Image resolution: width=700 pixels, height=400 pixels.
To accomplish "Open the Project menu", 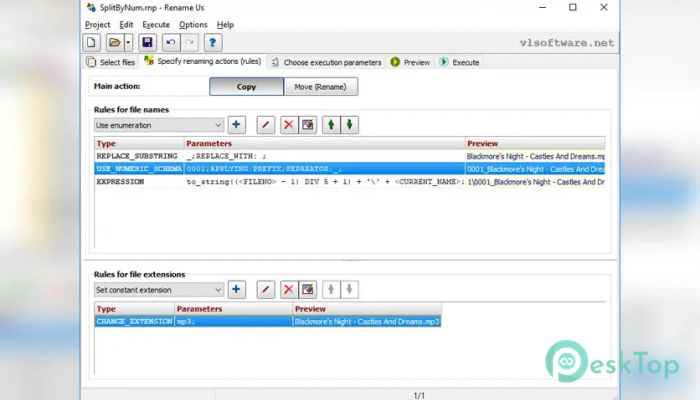I will tap(97, 25).
